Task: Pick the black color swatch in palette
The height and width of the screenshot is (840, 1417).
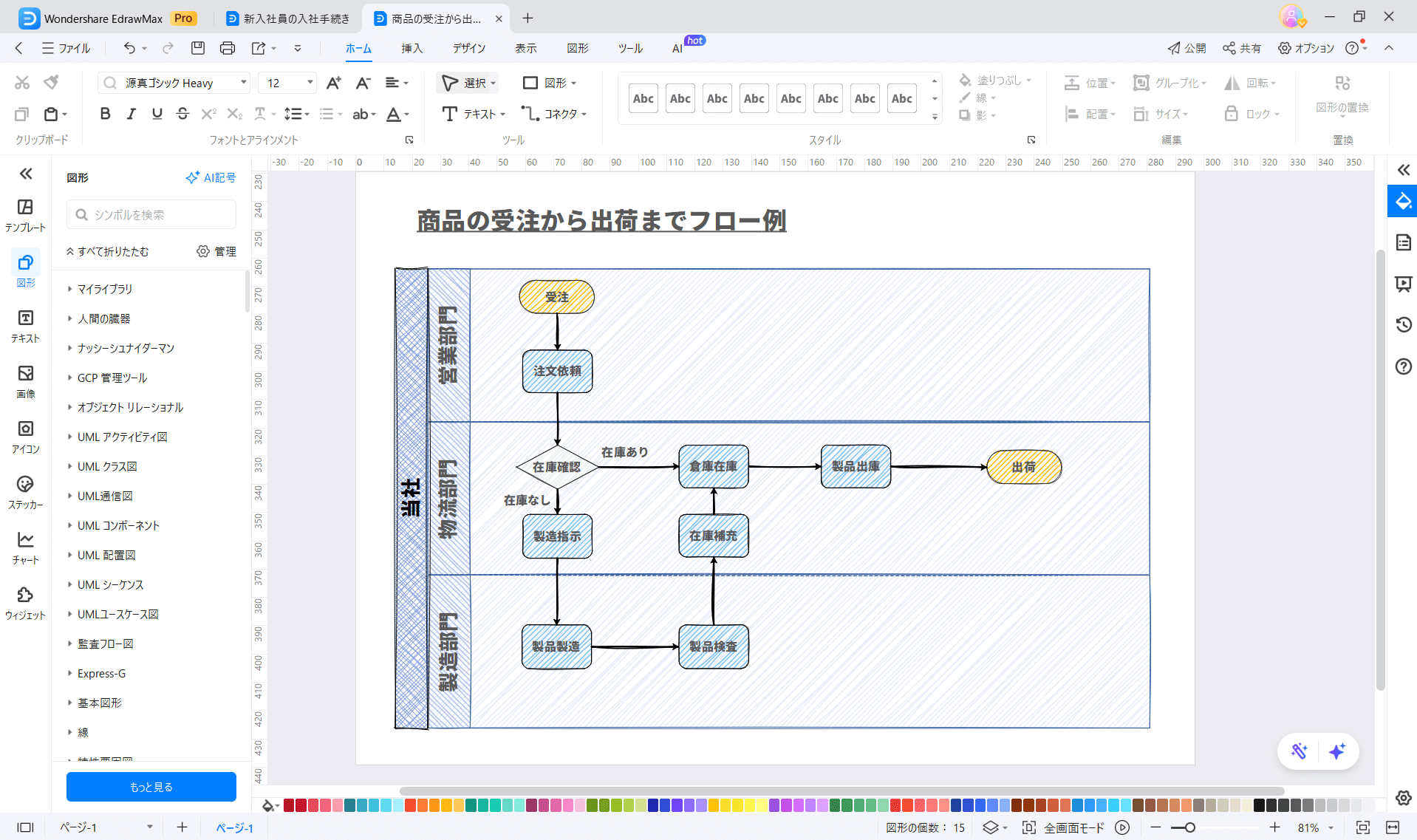Action: [1260, 805]
